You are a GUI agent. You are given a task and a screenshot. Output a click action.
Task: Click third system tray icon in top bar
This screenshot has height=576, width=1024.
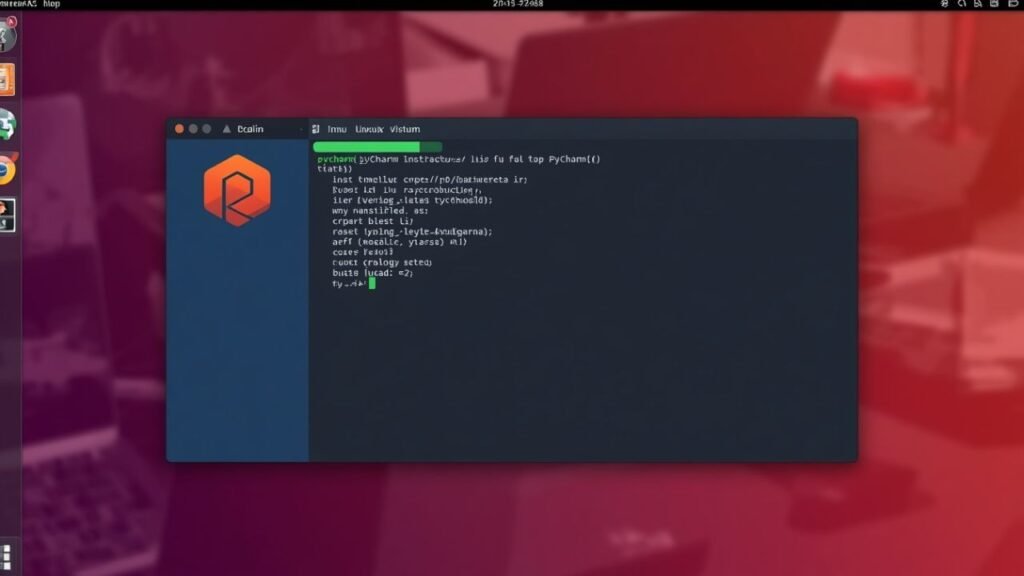[x=978, y=4]
